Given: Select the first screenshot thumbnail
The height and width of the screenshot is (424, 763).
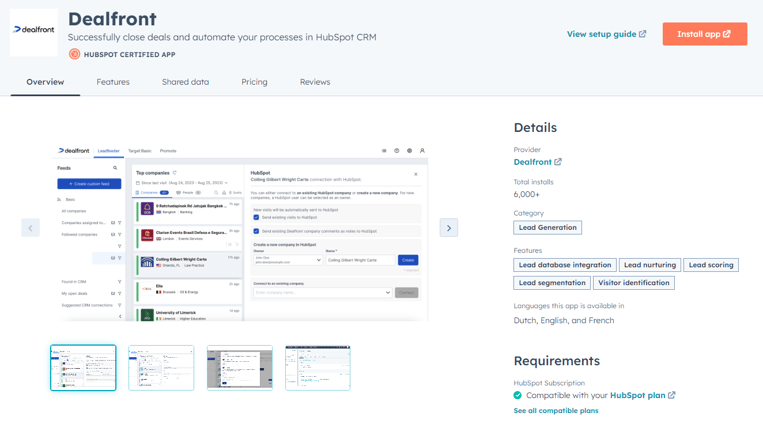Looking at the screenshot, I should pyautogui.click(x=83, y=368).
